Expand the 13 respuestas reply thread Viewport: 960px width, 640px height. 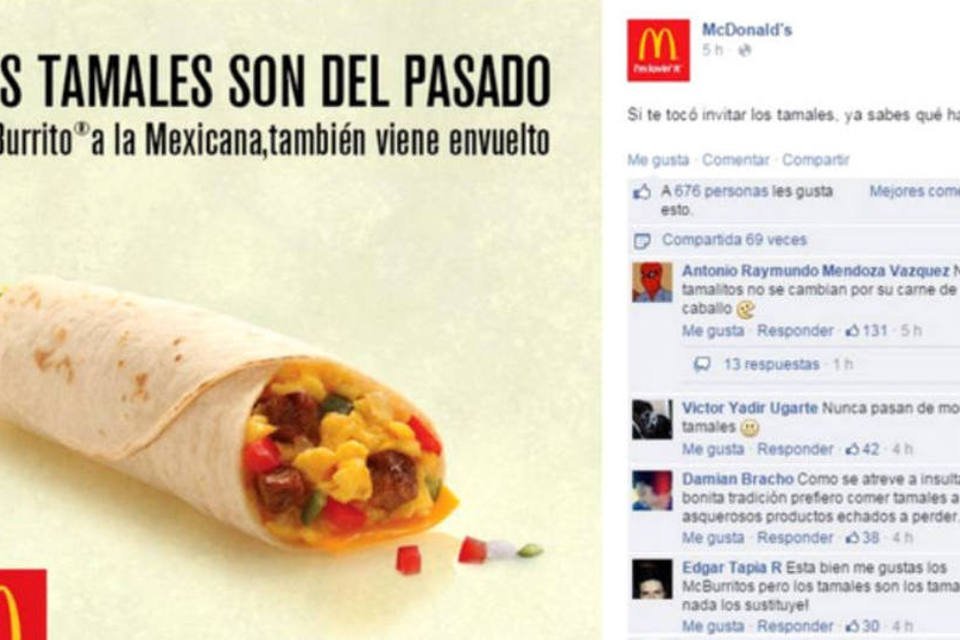tap(771, 364)
